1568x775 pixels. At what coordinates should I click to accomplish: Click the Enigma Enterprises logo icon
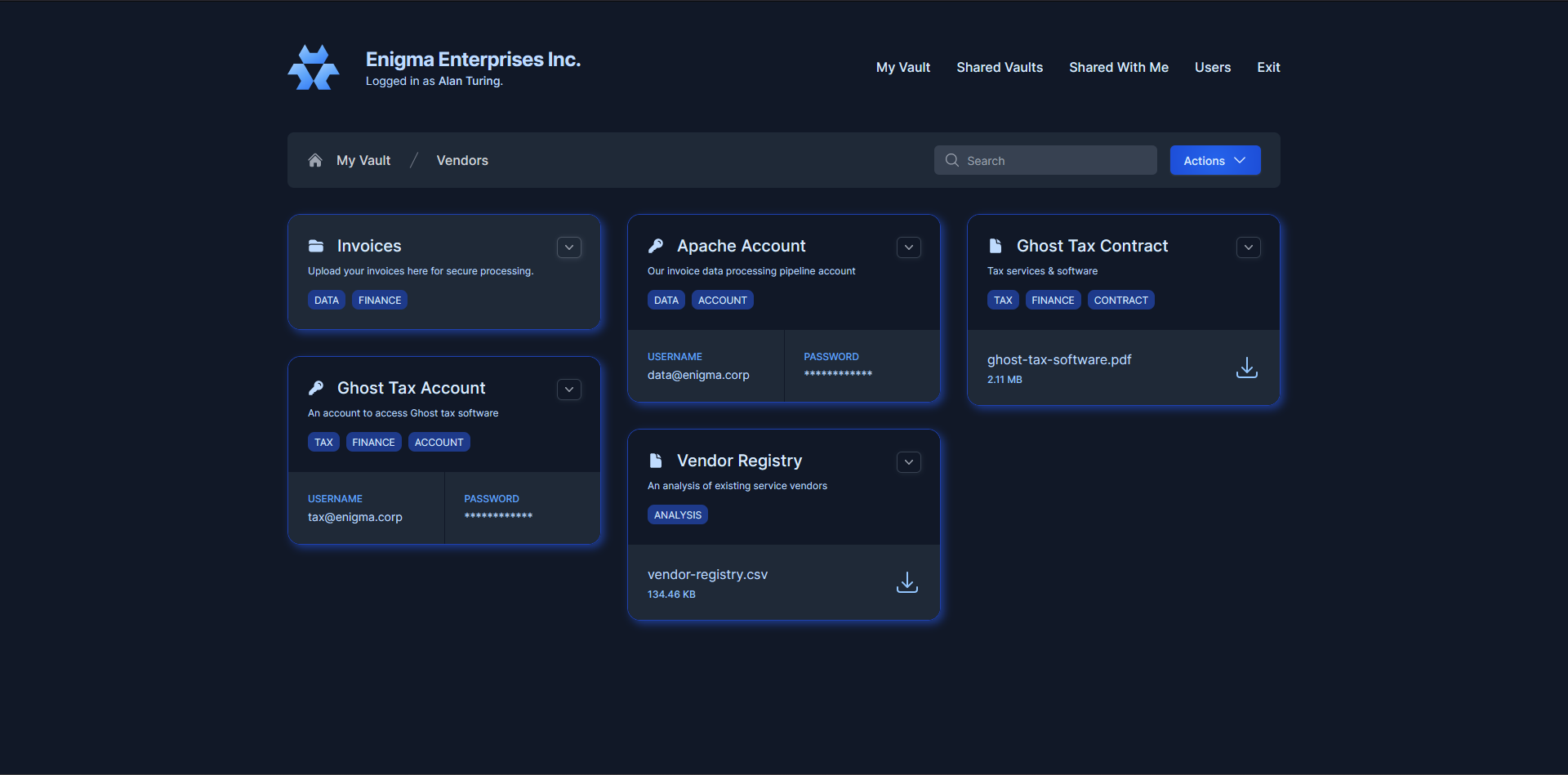(x=314, y=68)
